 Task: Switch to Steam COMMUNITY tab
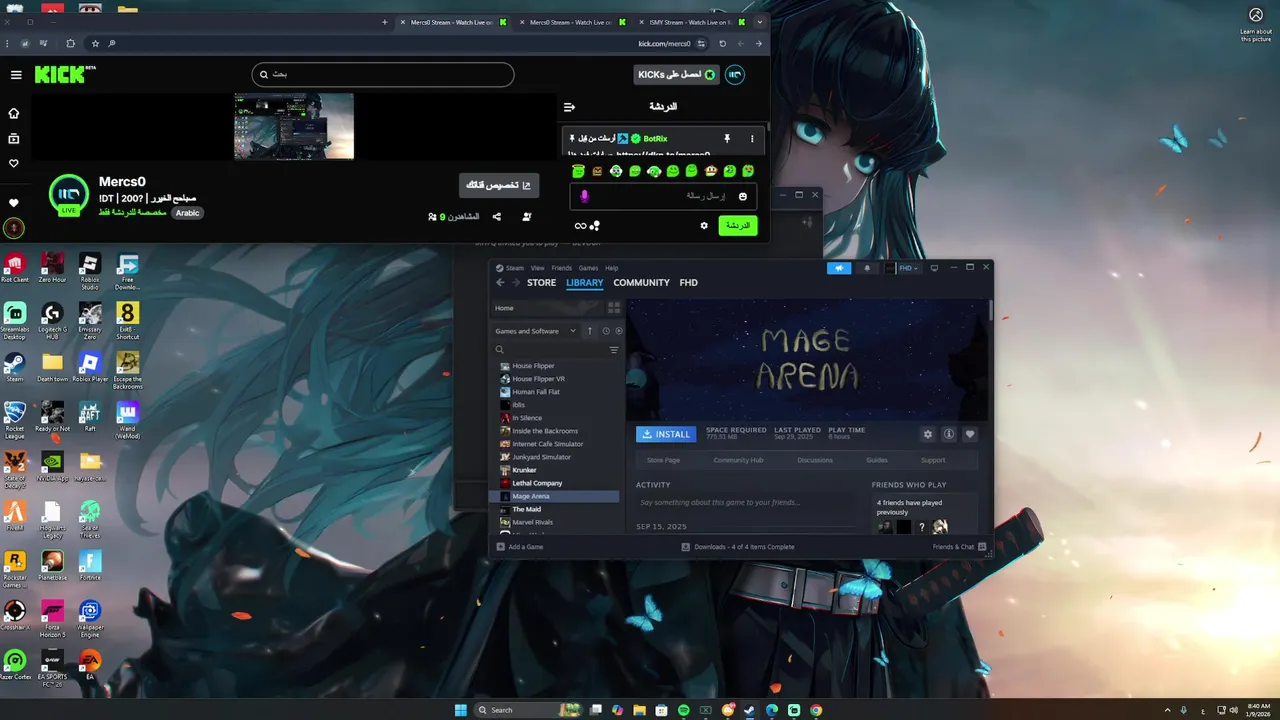coord(641,283)
